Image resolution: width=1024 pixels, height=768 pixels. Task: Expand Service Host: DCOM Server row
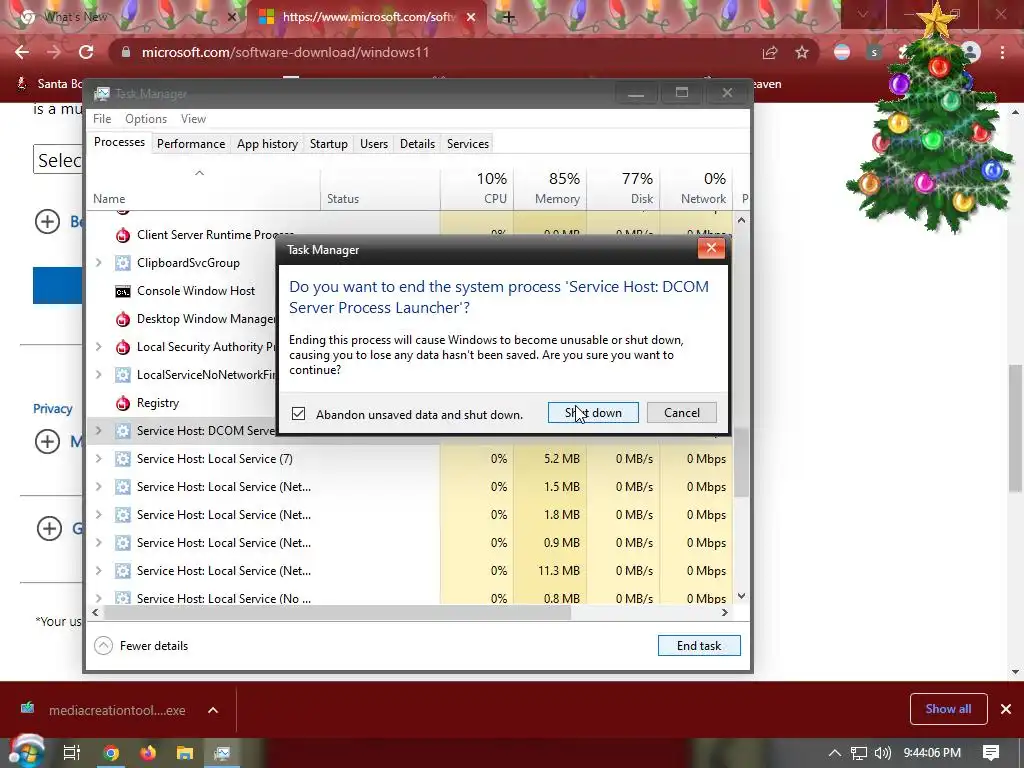tap(99, 430)
